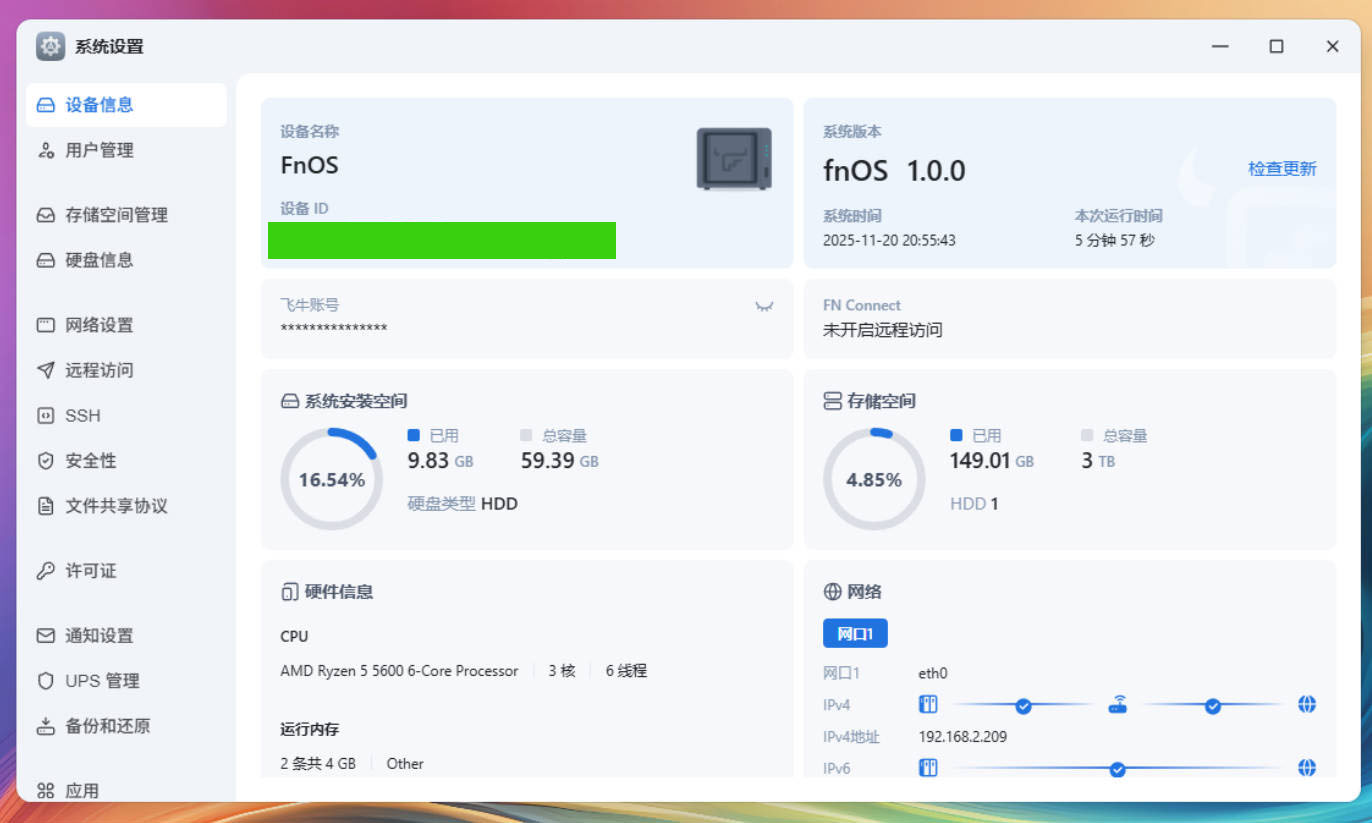Click the icon beside 存储空间 heading
The image size is (1372, 823).
(x=832, y=401)
